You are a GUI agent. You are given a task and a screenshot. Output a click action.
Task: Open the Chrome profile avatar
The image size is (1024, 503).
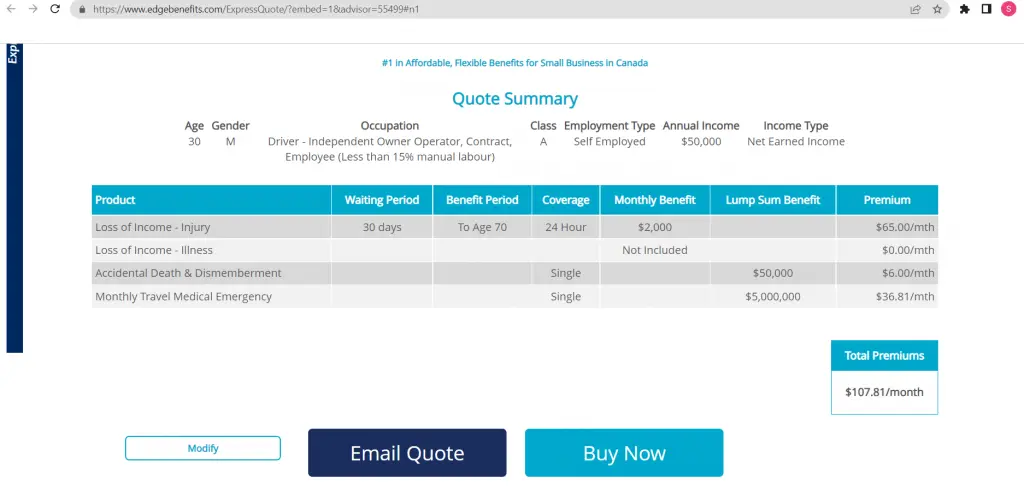[x=1008, y=9]
